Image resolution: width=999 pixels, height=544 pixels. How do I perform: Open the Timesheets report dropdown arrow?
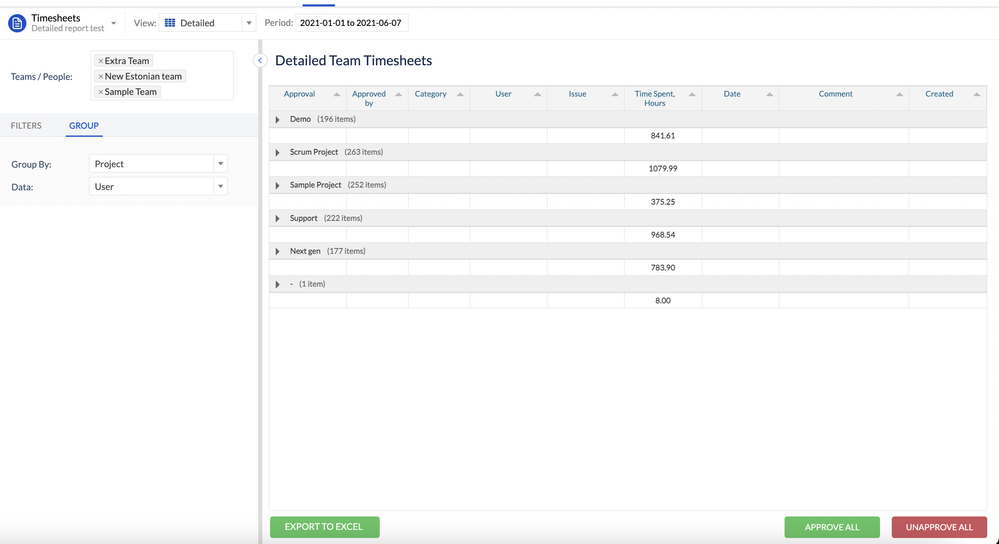(x=113, y=23)
